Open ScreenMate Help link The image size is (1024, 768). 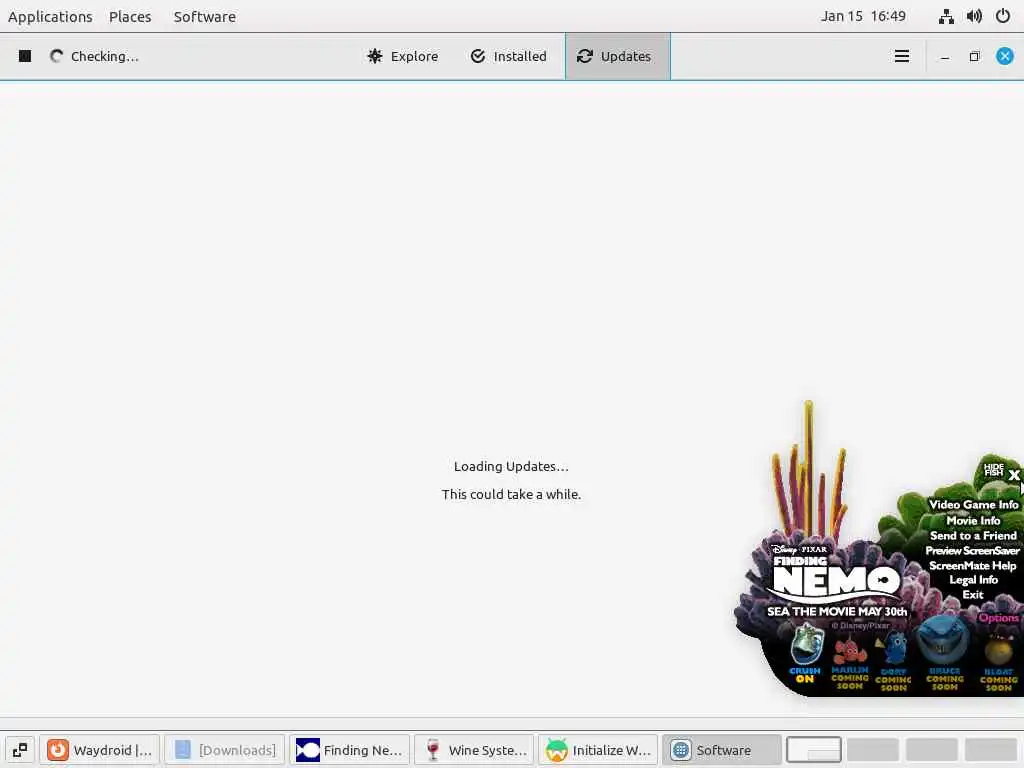(972, 566)
